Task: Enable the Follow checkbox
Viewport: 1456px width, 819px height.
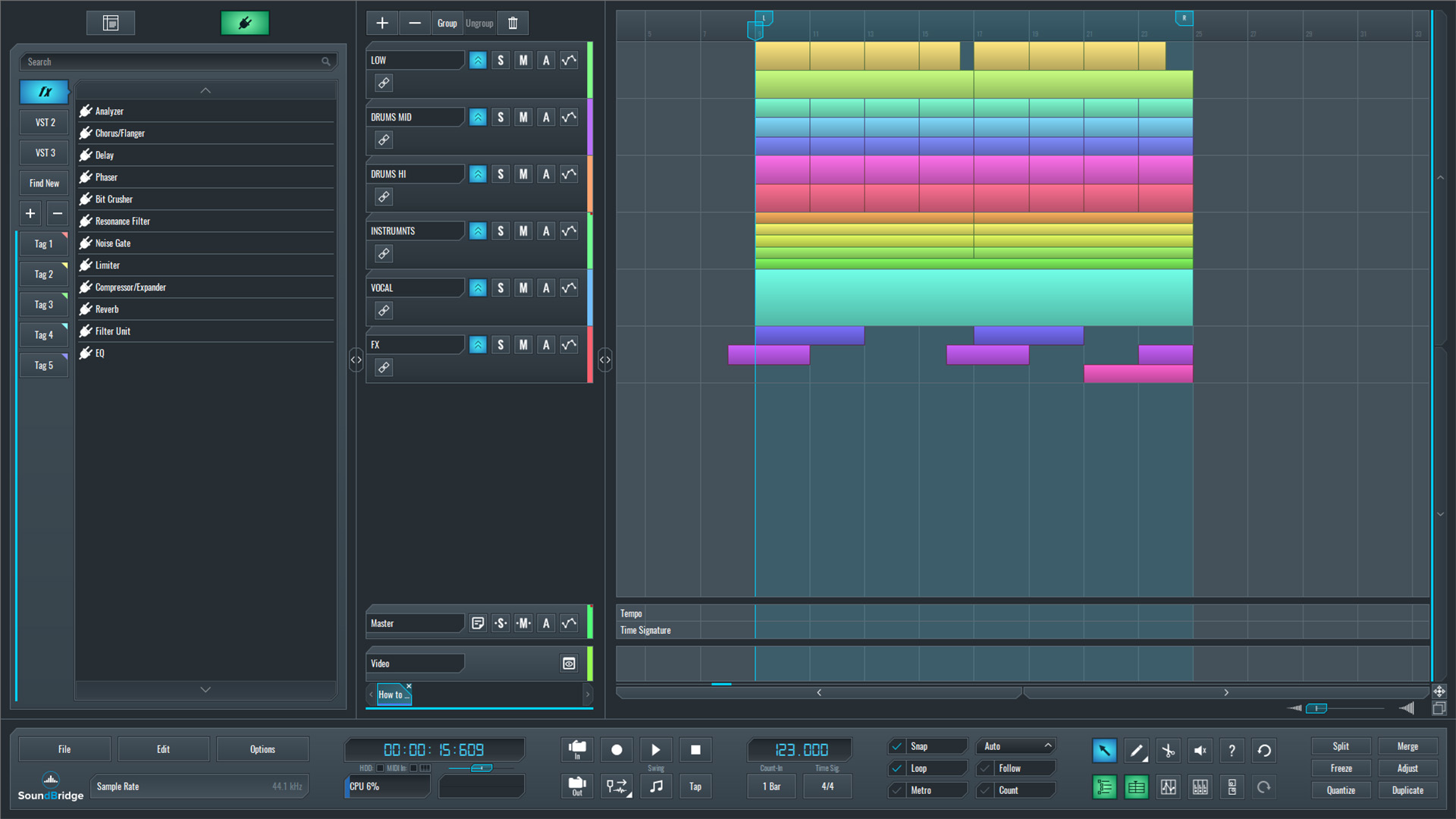Action: 985,768
